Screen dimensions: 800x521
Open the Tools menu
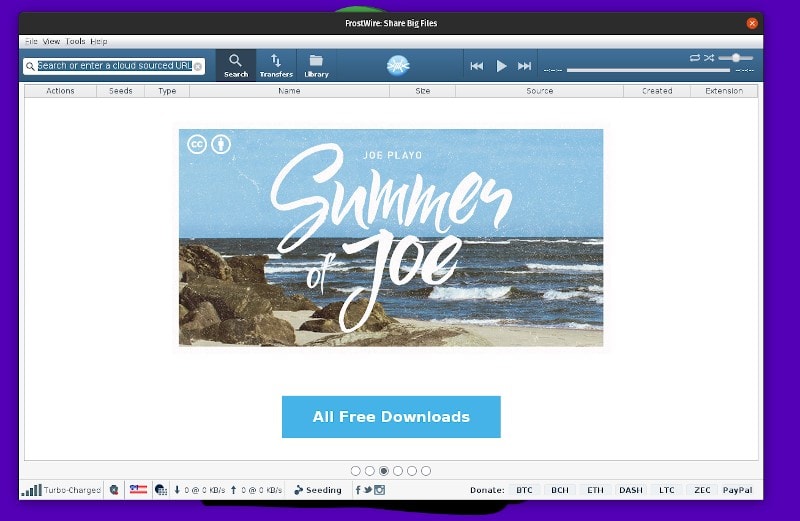pyautogui.click(x=75, y=41)
